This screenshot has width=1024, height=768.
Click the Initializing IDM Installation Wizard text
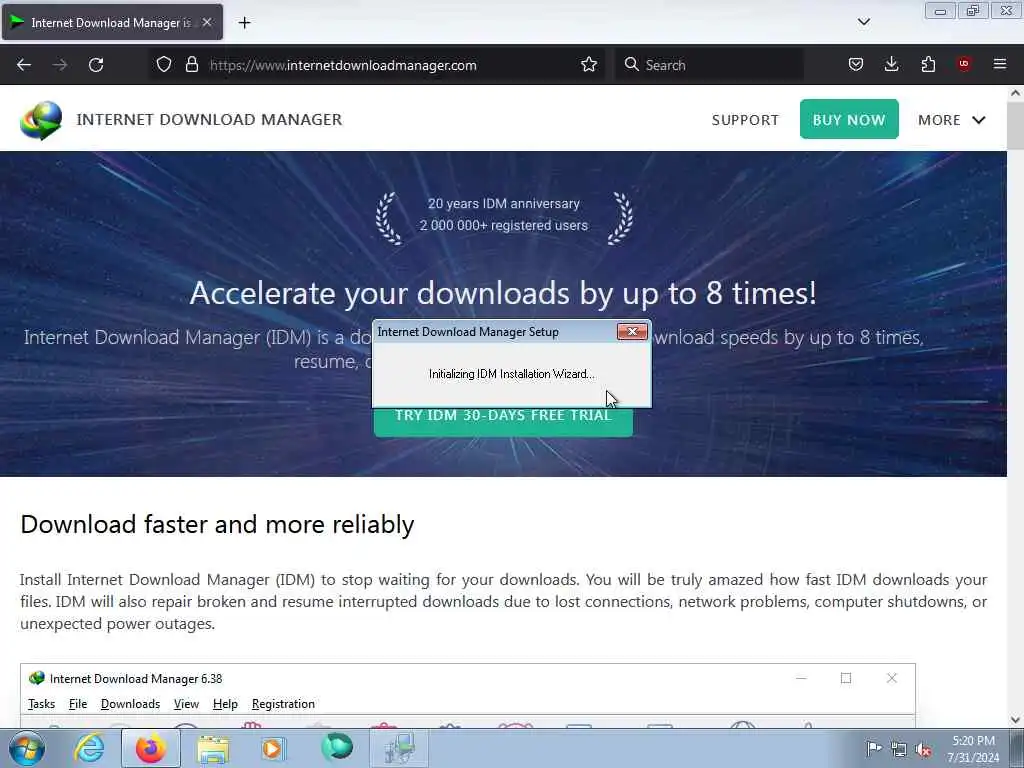[511, 374]
